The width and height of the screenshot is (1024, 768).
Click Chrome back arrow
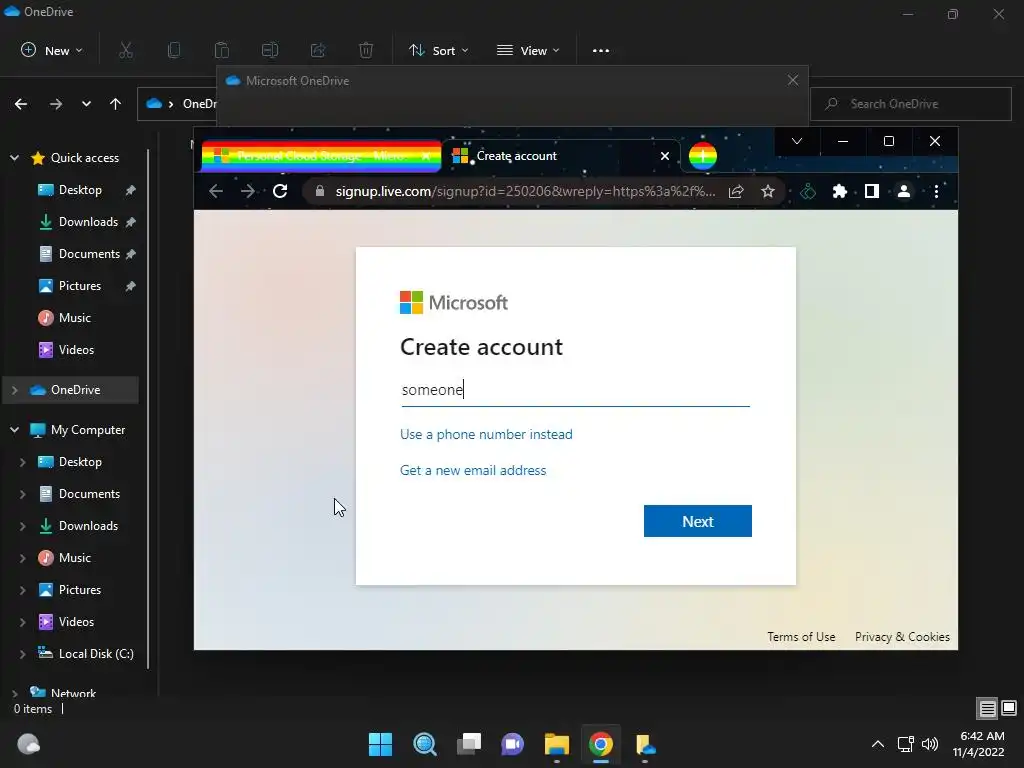(x=216, y=191)
